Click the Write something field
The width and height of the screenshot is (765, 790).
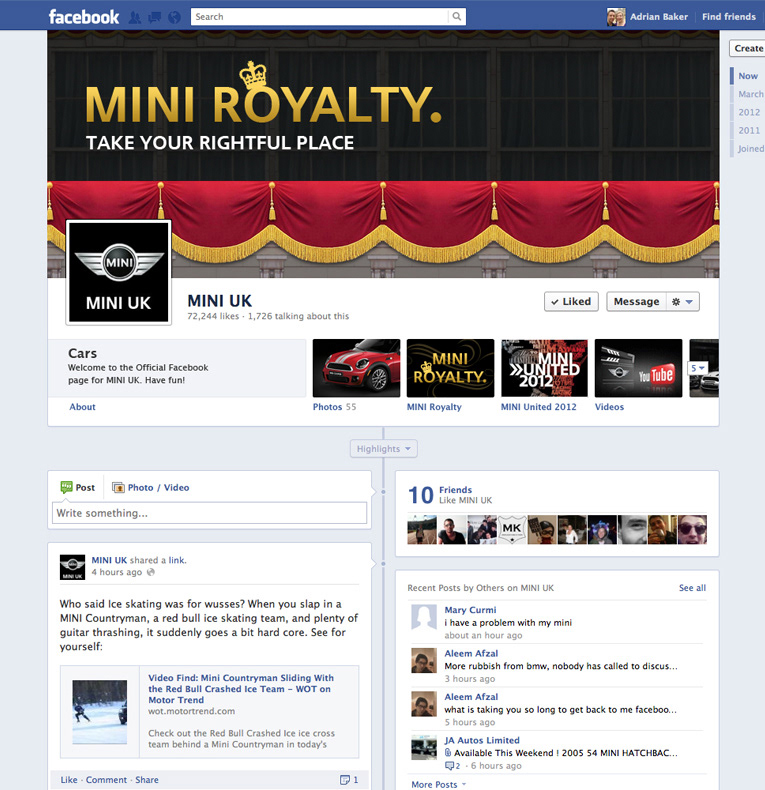pyautogui.click(x=209, y=513)
